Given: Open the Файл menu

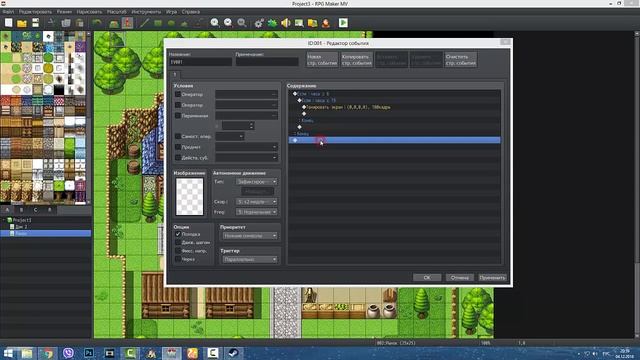Looking at the screenshot, I should (8, 12).
